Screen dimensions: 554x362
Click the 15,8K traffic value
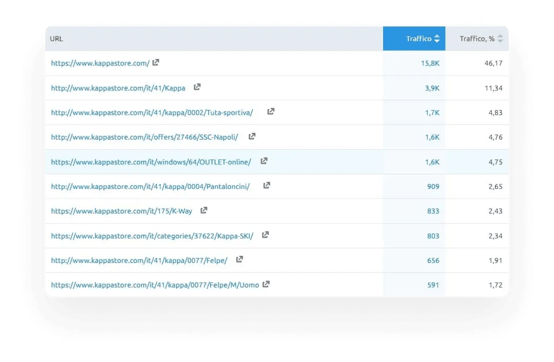coord(430,63)
